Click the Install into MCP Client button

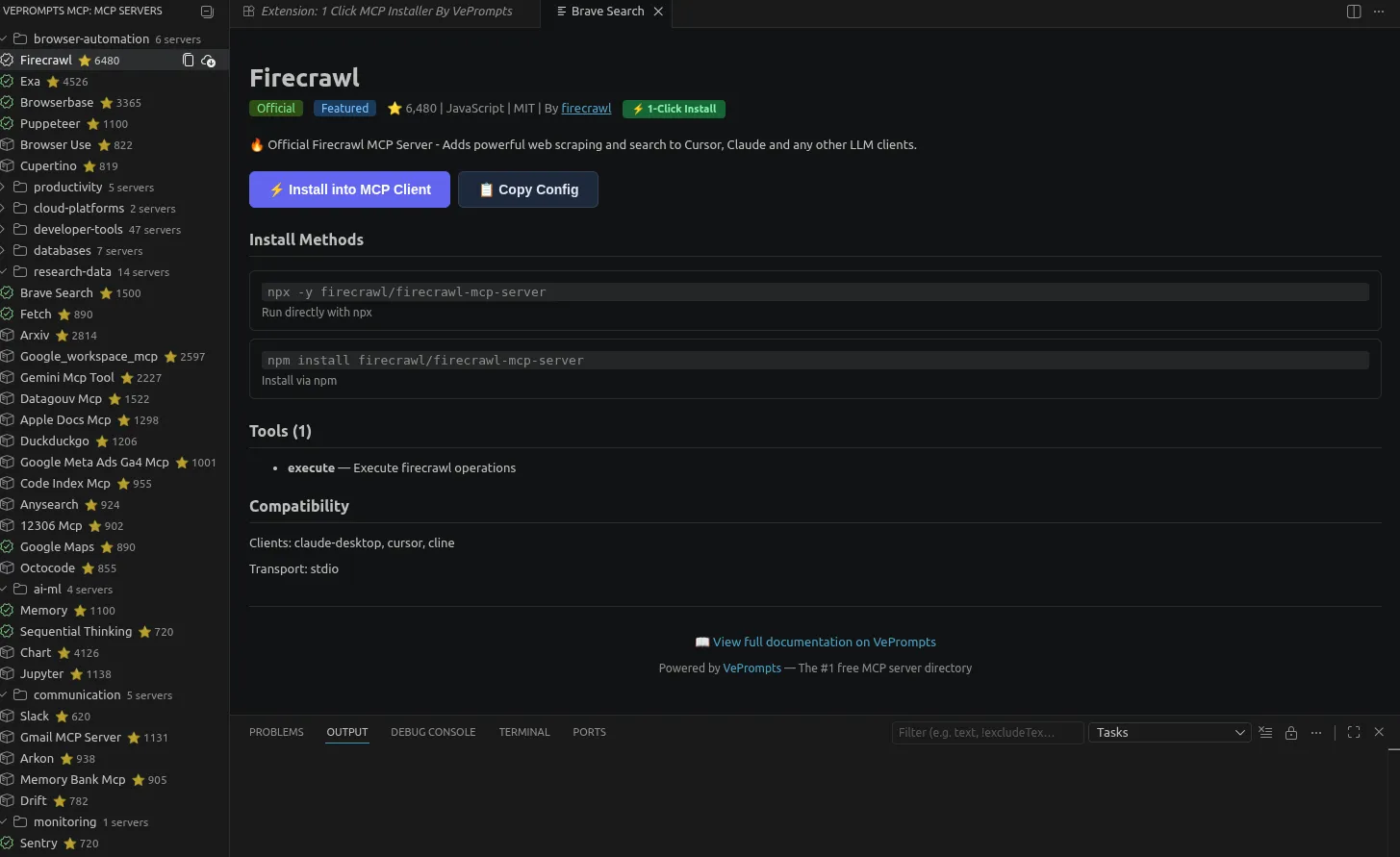coord(349,189)
